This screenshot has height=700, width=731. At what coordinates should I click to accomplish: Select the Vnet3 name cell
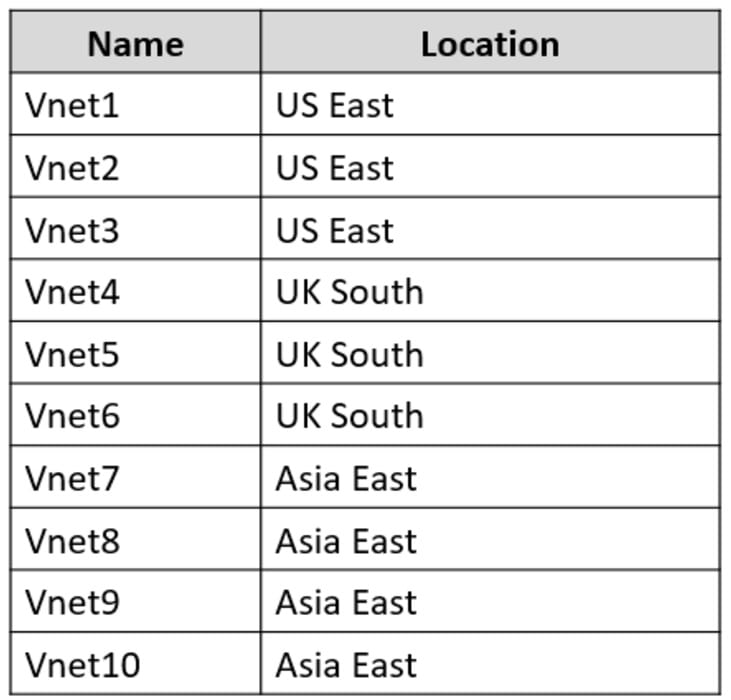point(72,230)
